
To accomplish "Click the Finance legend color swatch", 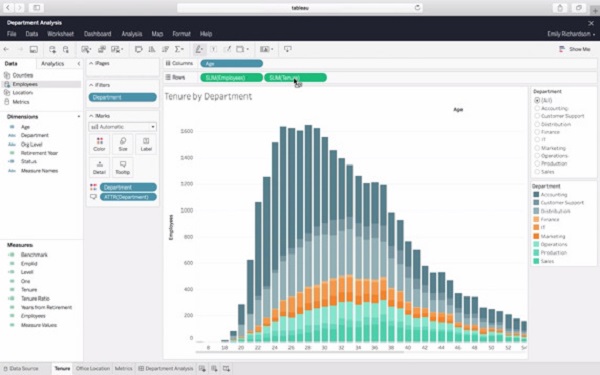I will tap(536, 219).
